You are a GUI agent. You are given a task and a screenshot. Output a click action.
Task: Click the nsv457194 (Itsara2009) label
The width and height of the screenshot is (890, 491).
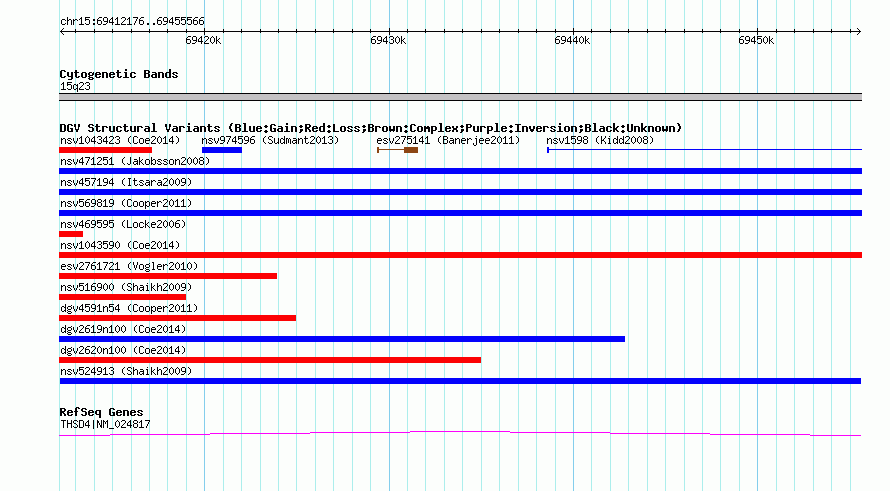pyautogui.click(x=126, y=182)
